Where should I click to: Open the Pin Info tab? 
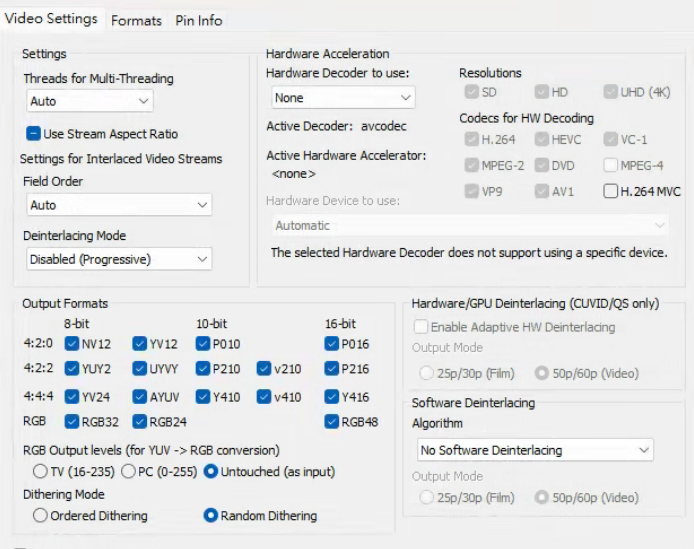pyautogui.click(x=199, y=21)
